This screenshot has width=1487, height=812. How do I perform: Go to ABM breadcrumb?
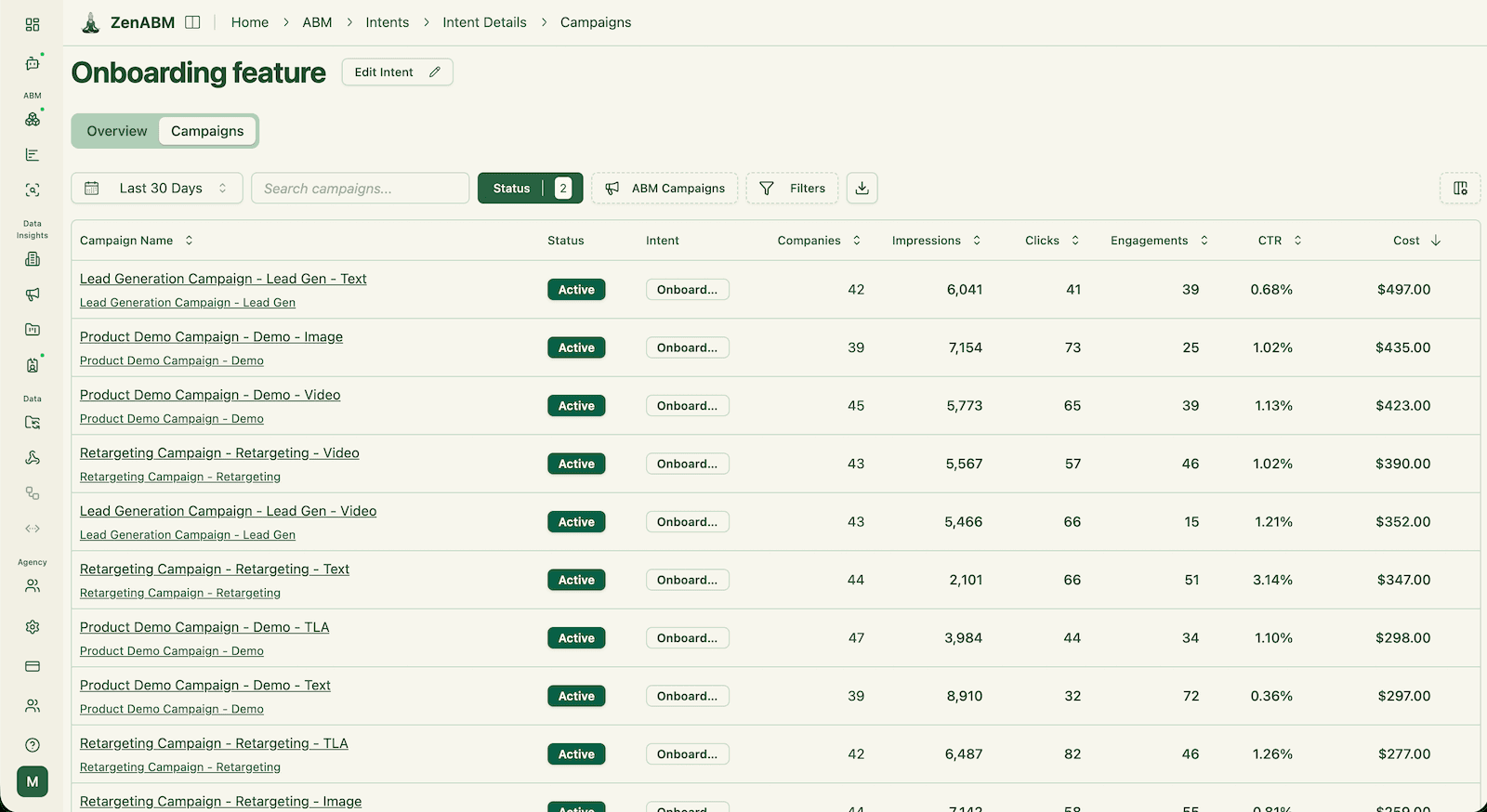point(317,22)
